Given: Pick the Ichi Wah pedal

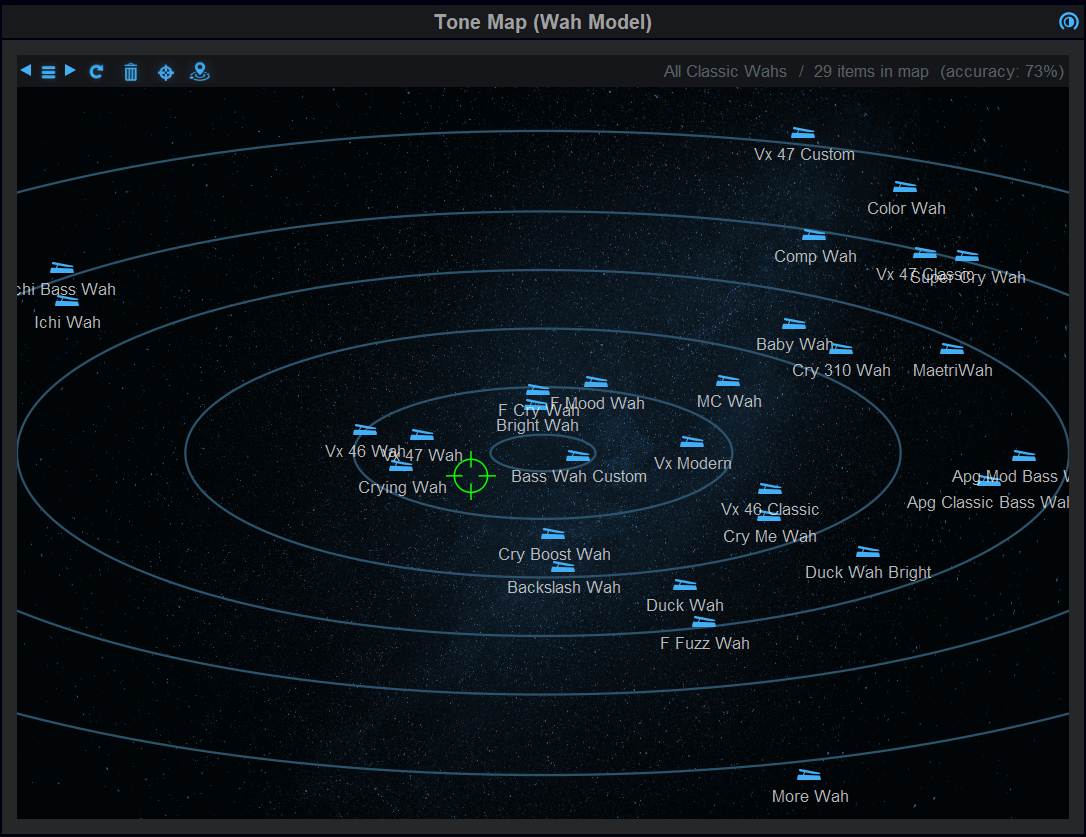Looking at the screenshot, I should 67,302.
